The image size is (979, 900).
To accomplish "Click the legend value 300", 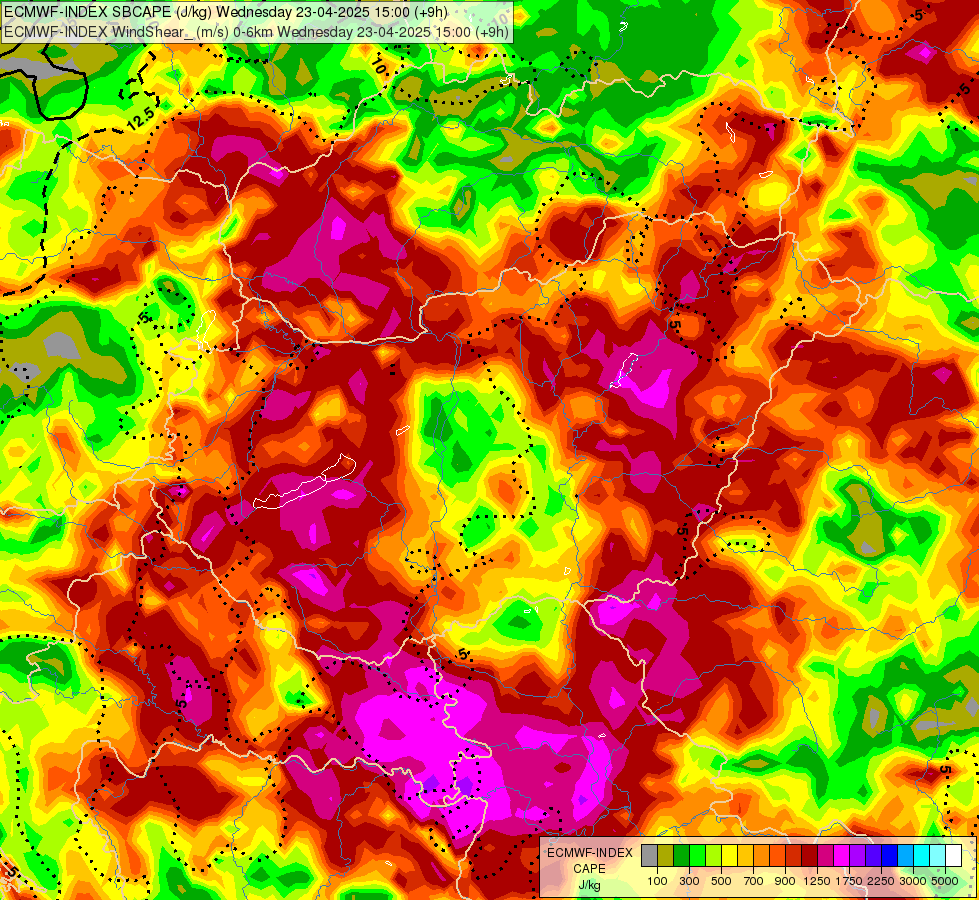I will point(689,881).
